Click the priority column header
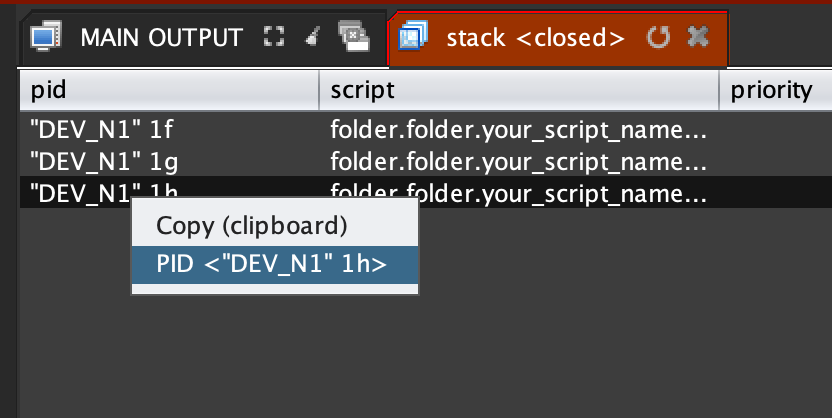832x418 pixels. coord(771,91)
